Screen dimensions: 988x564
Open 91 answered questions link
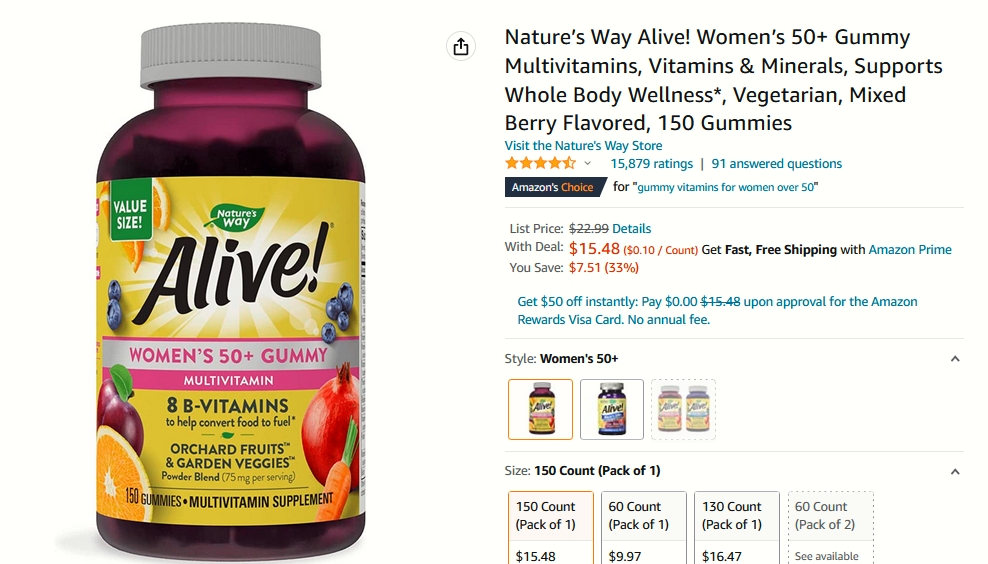pos(776,164)
